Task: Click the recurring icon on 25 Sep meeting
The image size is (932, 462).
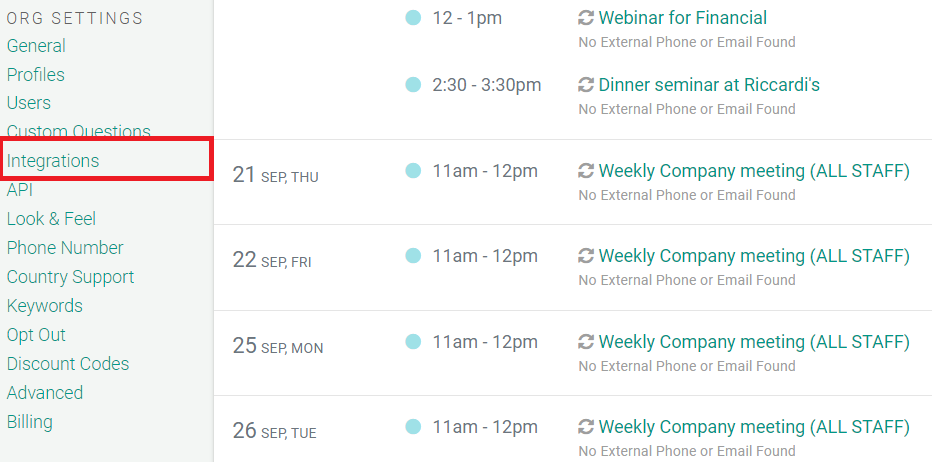Action: 586,342
